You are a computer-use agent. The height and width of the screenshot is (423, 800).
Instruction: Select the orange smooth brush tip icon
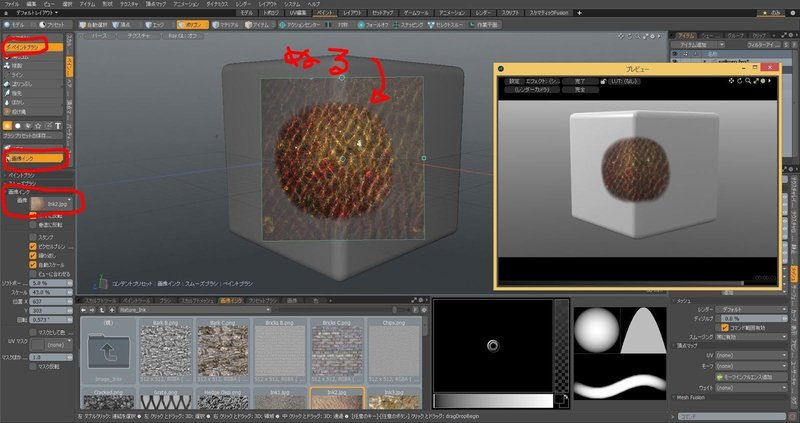7,126
